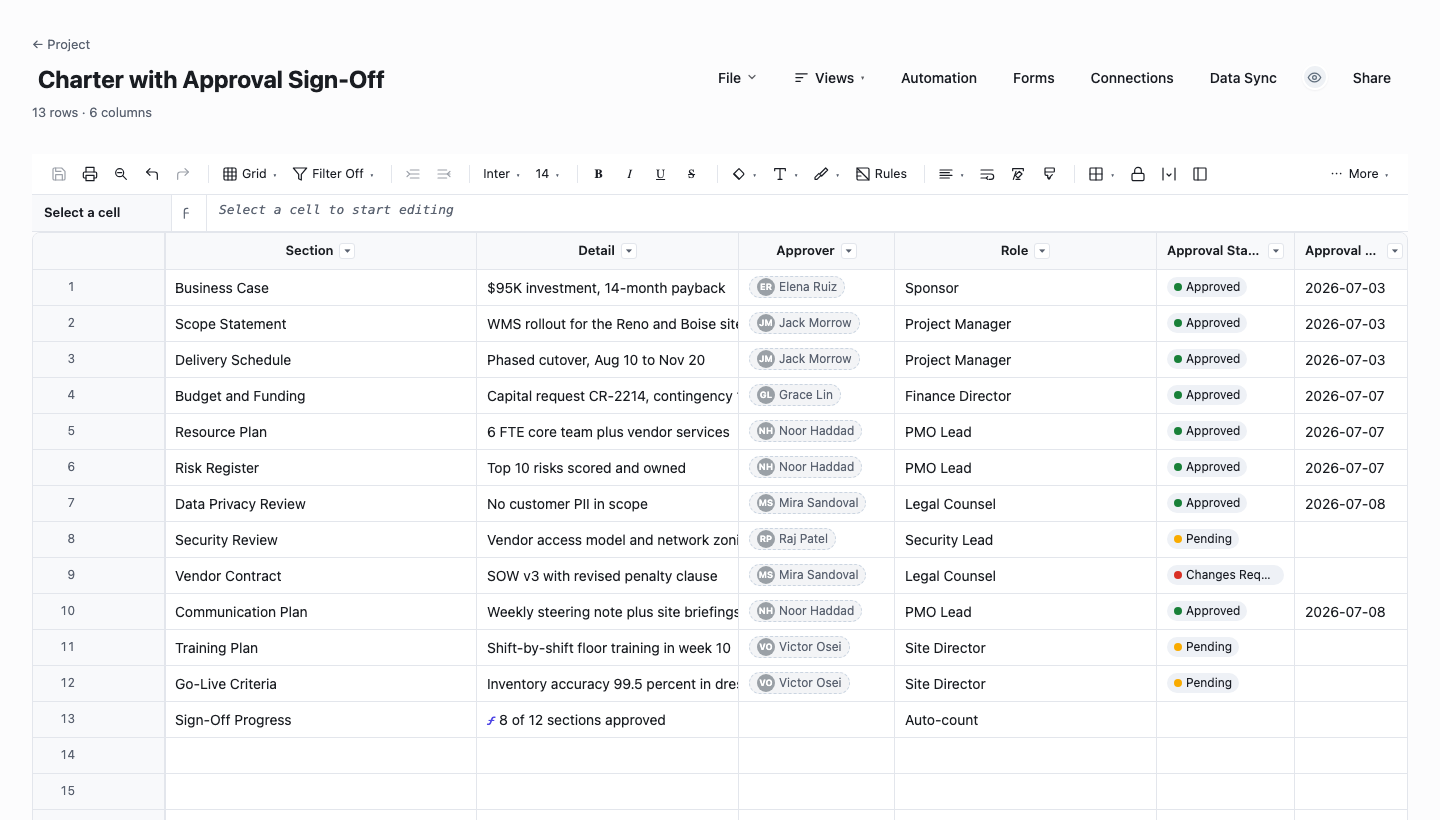Image resolution: width=1440 pixels, height=820 pixels.
Task: Open the Connections tab
Action: tap(1132, 78)
